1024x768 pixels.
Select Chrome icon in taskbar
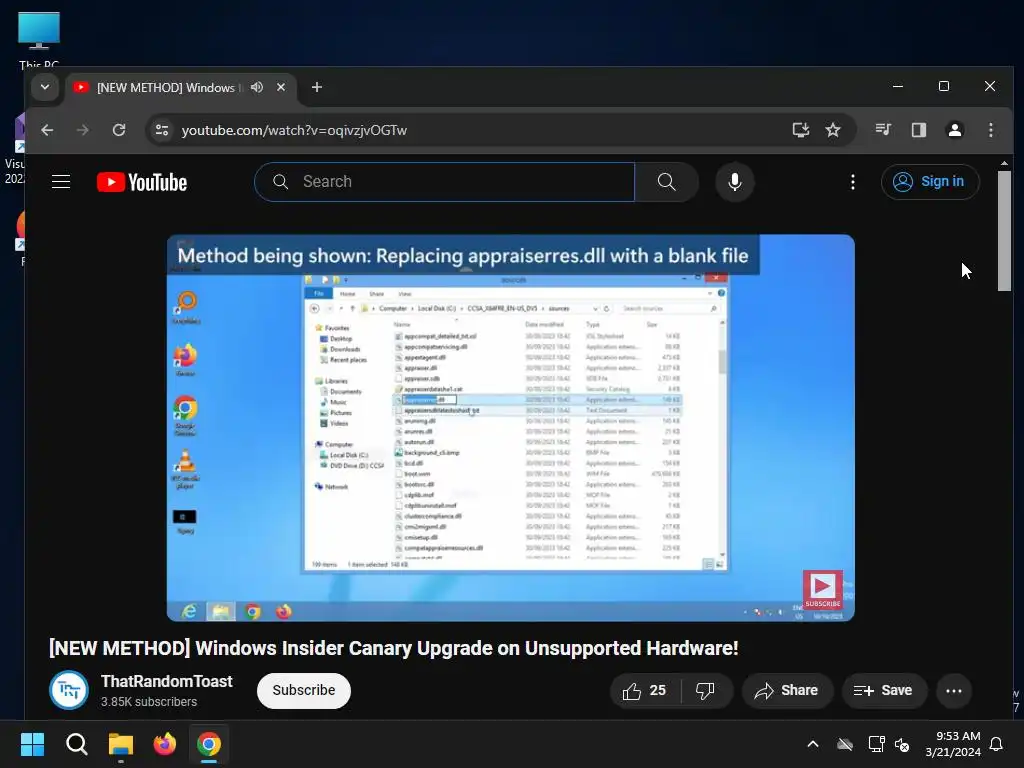(x=209, y=744)
